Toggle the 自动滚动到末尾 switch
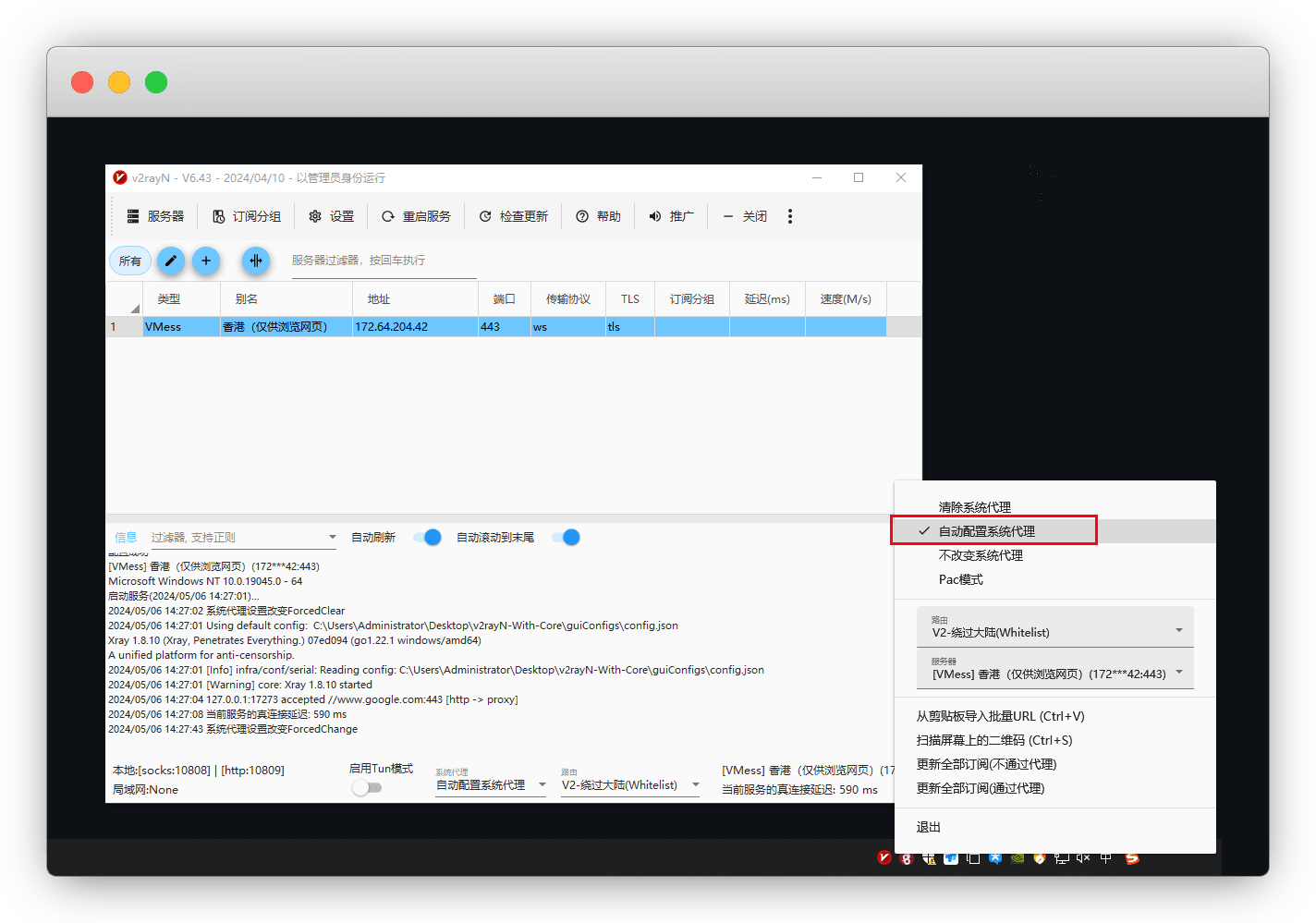Screen dimensions: 1316x923 click(566, 538)
